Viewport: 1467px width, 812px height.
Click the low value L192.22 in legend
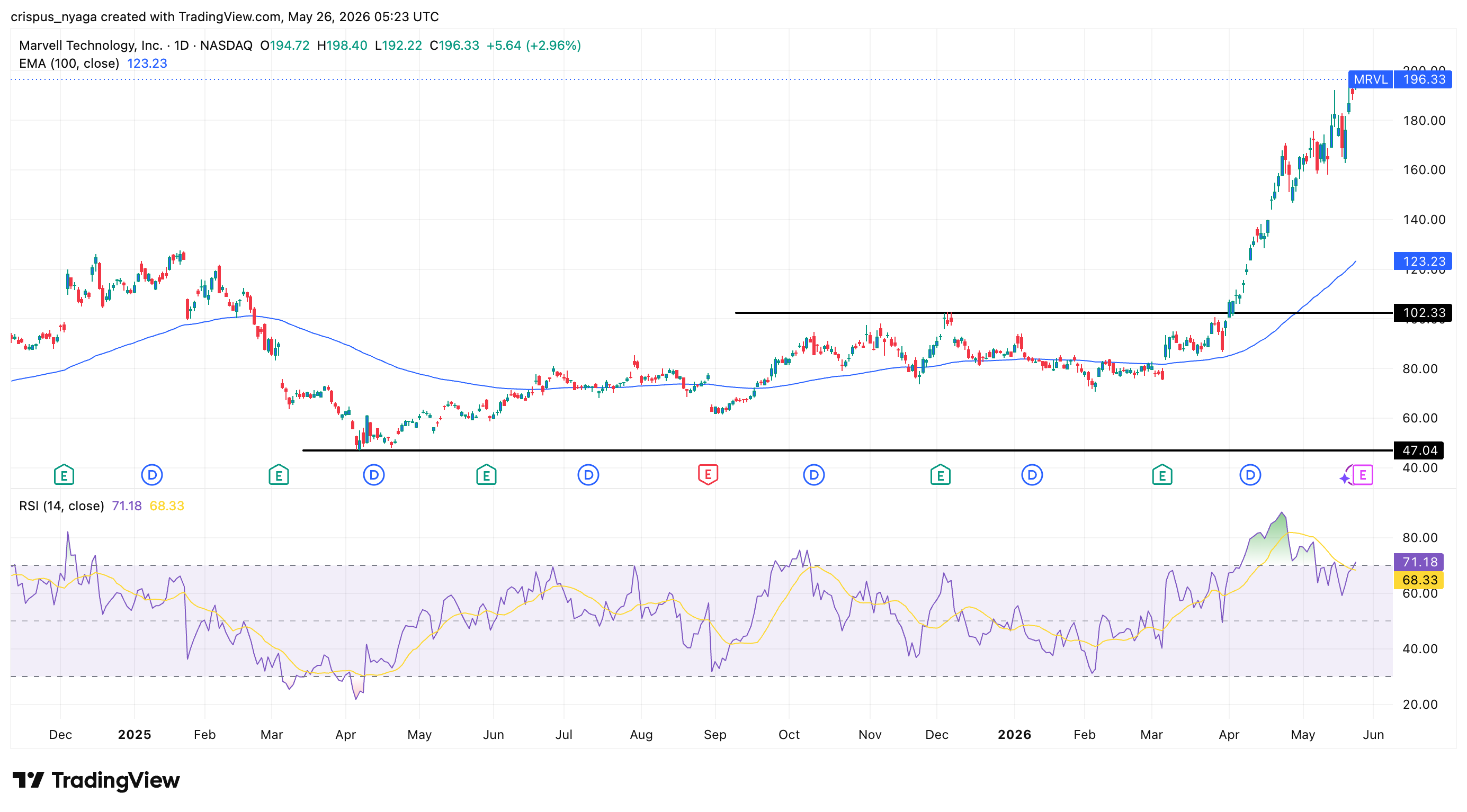(x=399, y=46)
